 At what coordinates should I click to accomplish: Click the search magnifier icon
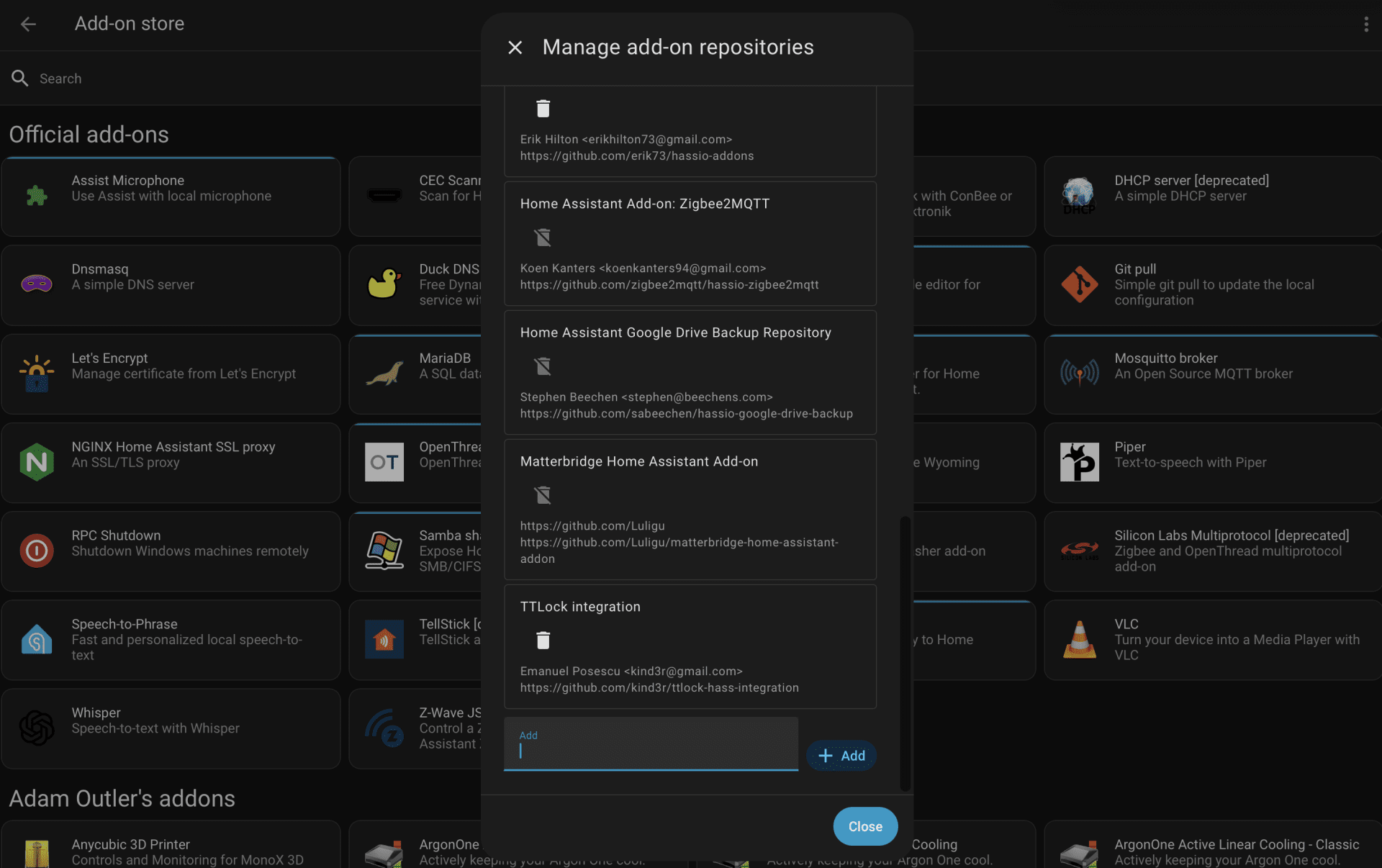20,78
